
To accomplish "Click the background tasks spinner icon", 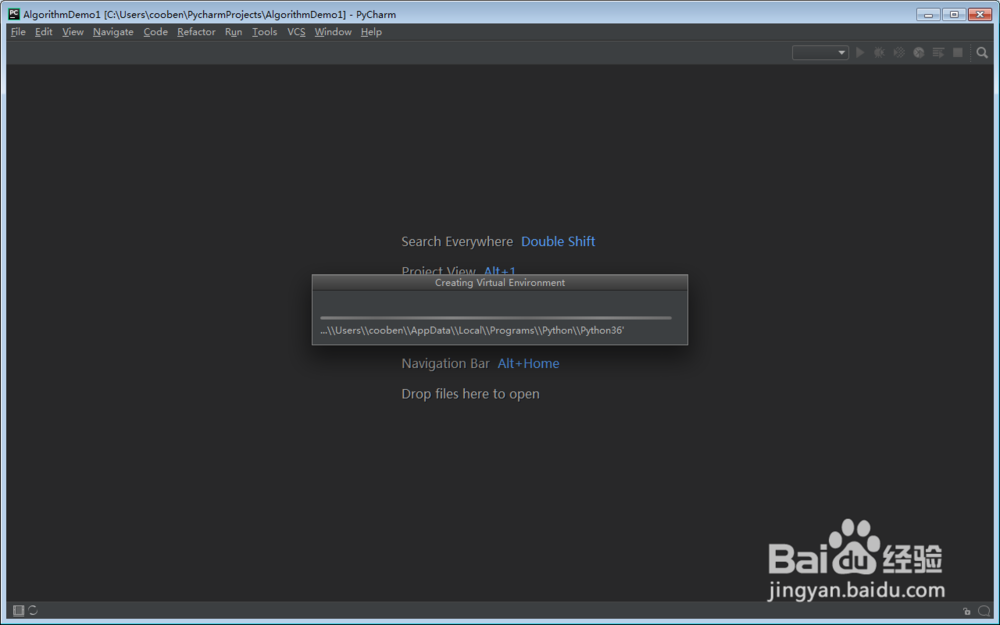I will point(33,611).
